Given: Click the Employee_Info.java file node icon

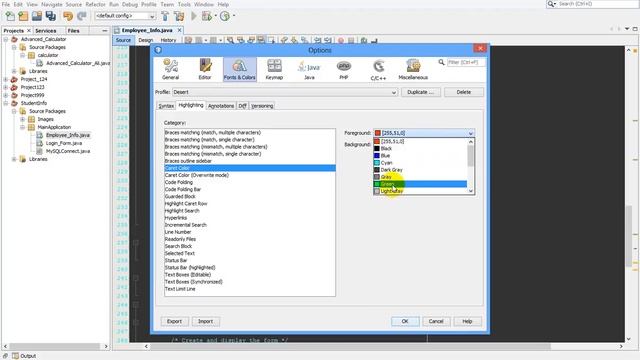Looking at the screenshot, I should click(x=40, y=135).
